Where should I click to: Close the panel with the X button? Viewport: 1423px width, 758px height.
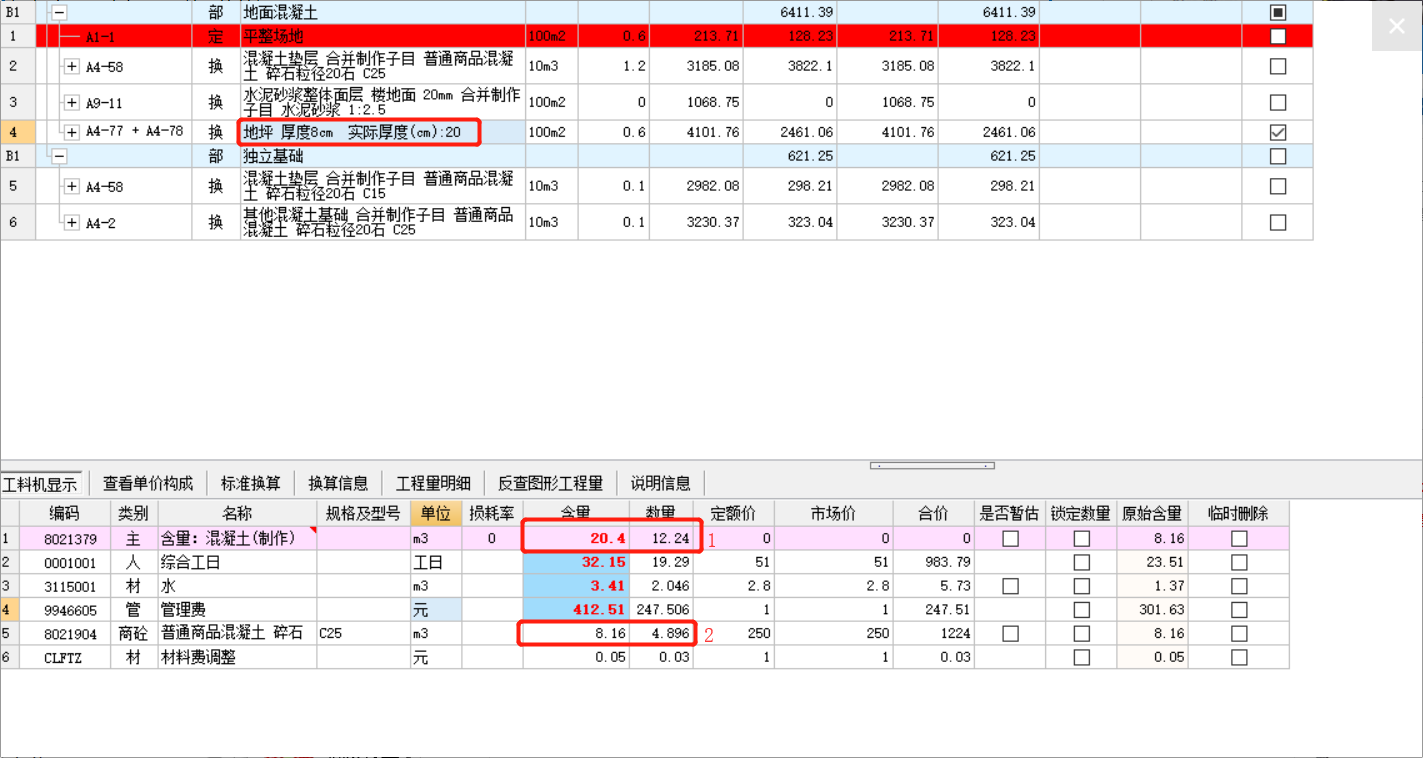pos(1396,27)
